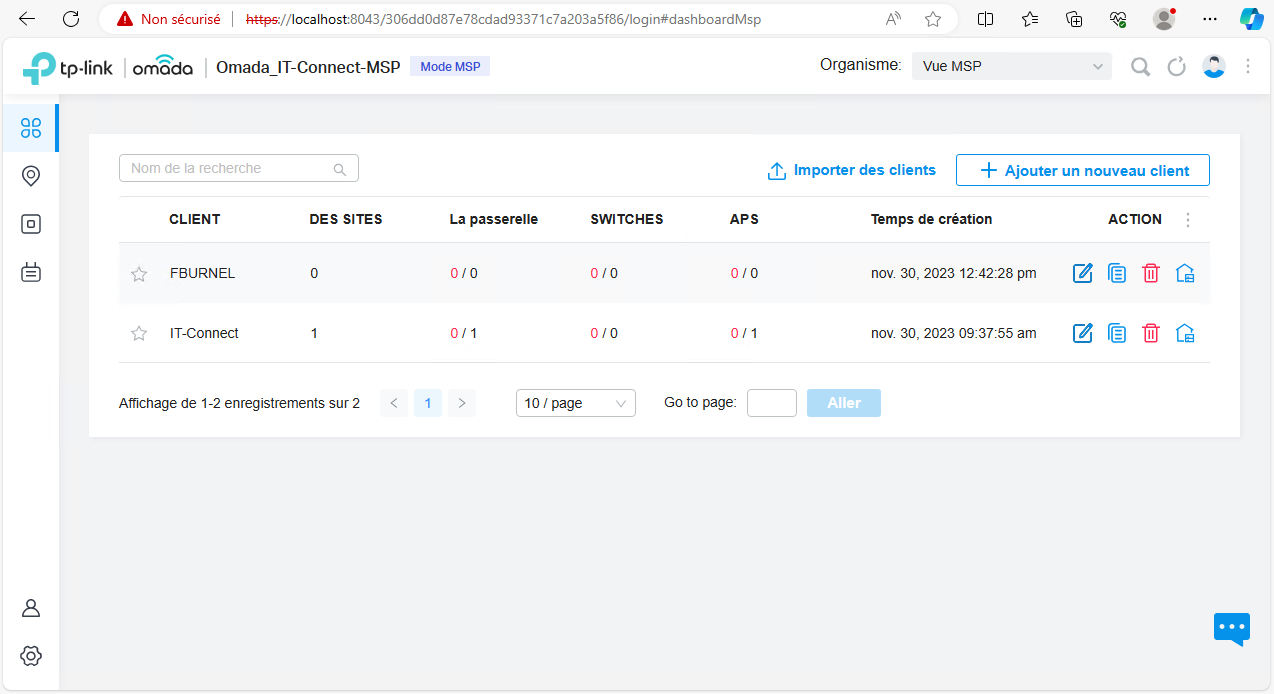
Task: Open the settings gear in the sidebar
Action: coord(31,656)
